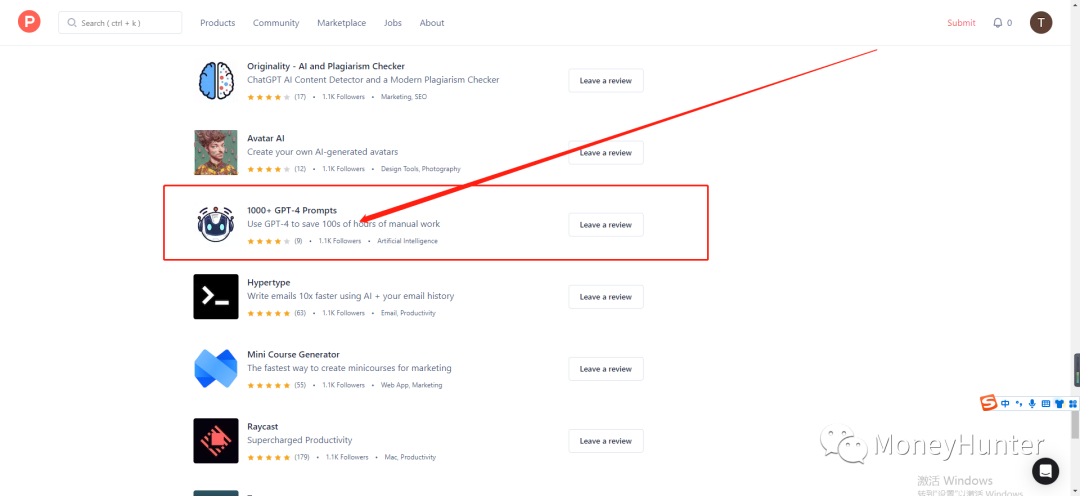Open the Products menu
1080x496 pixels.
(x=218, y=23)
